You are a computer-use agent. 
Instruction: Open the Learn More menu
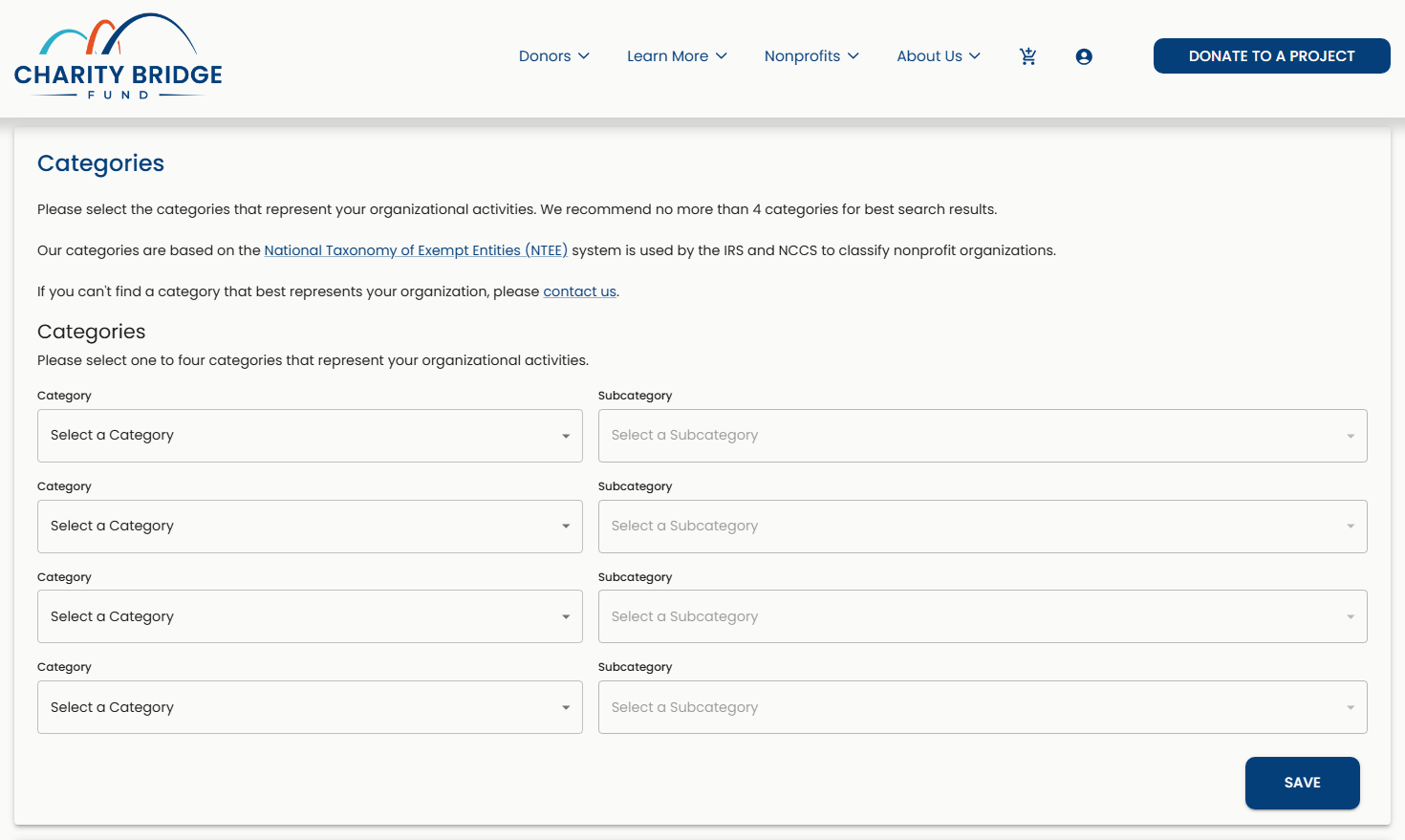click(x=678, y=56)
